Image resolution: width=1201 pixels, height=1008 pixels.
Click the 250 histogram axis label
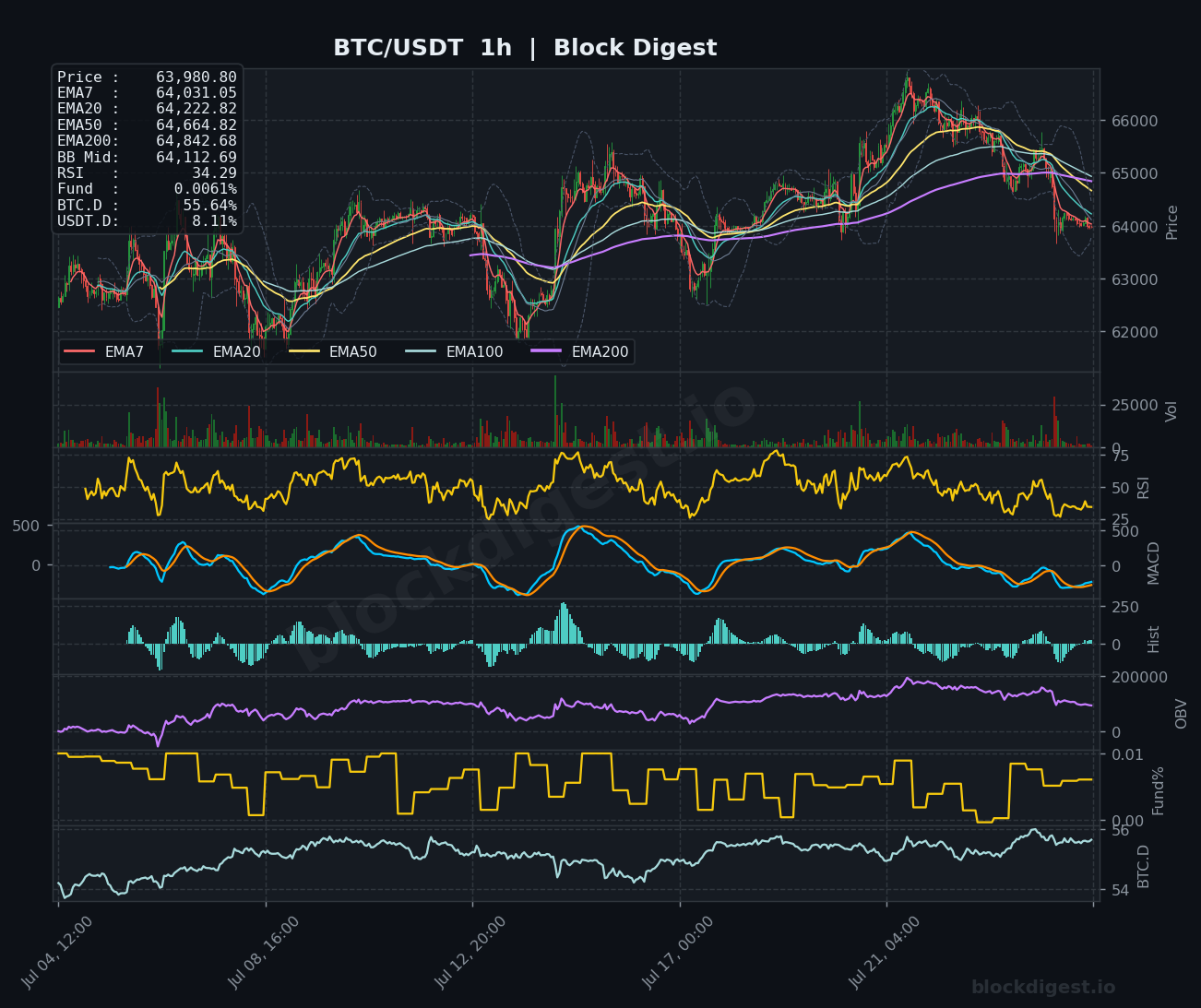[1124, 607]
